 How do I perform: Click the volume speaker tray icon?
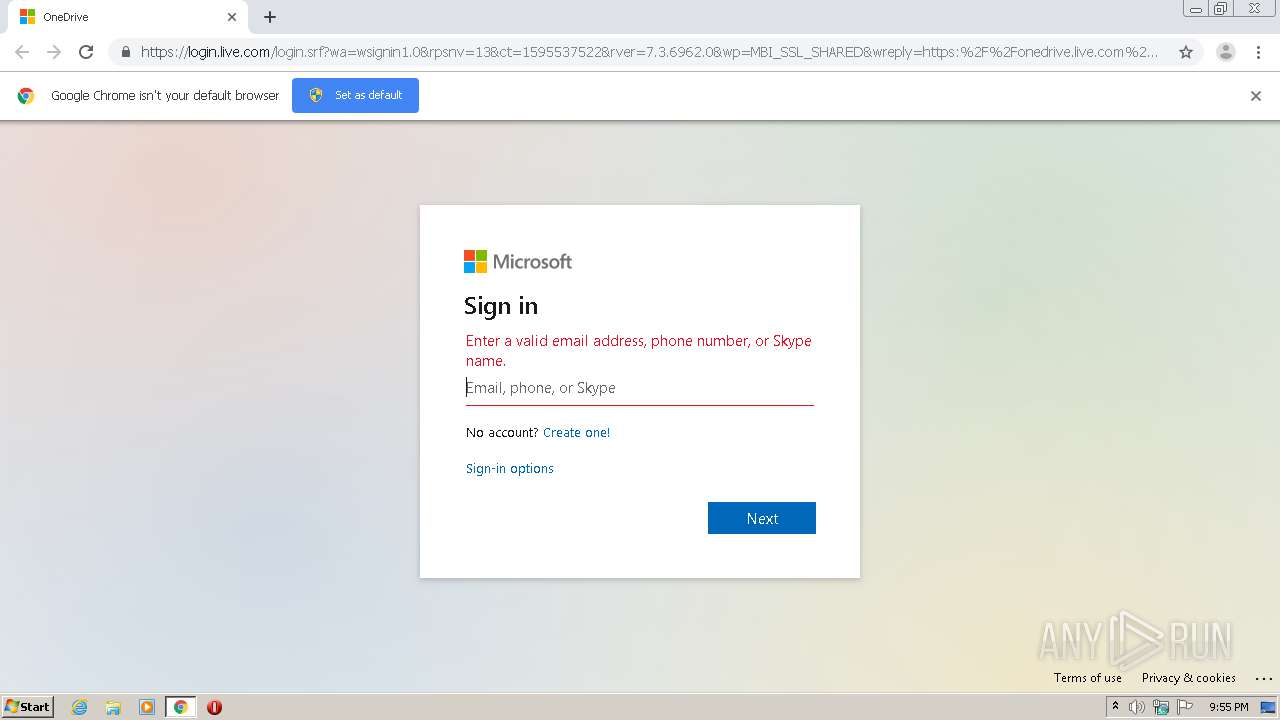click(x=1137, y=707)
